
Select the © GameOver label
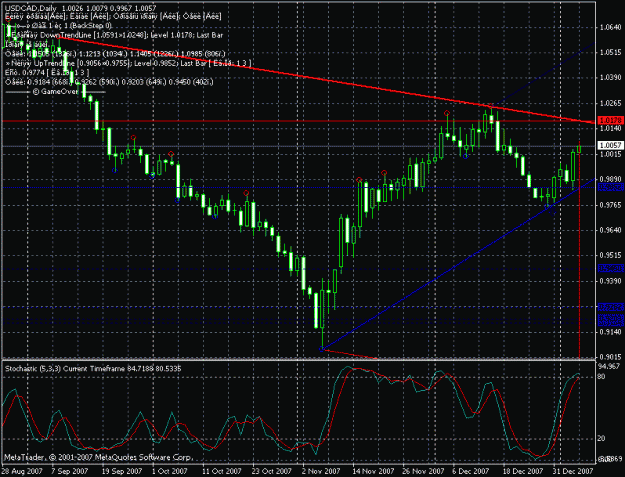pyautogui.click(x=55, y=92)
